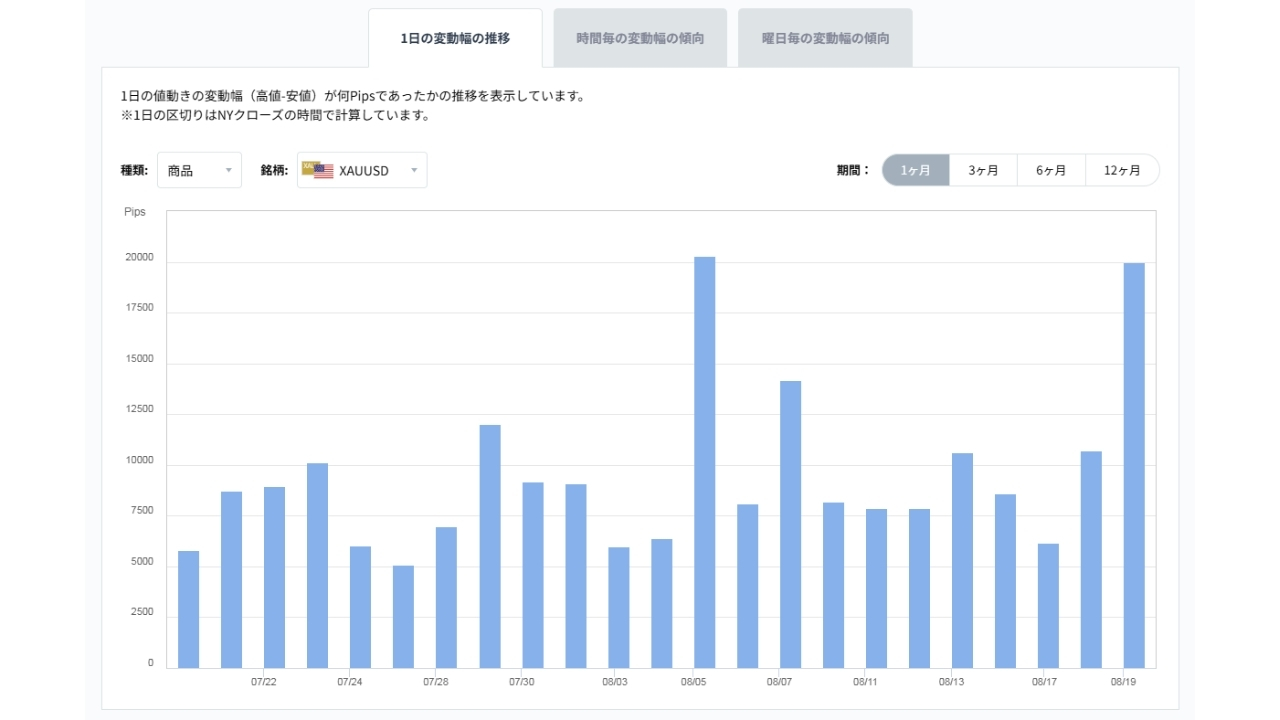Click the 銘柄 label text
1280x720 pixels.
click(274, 170)
